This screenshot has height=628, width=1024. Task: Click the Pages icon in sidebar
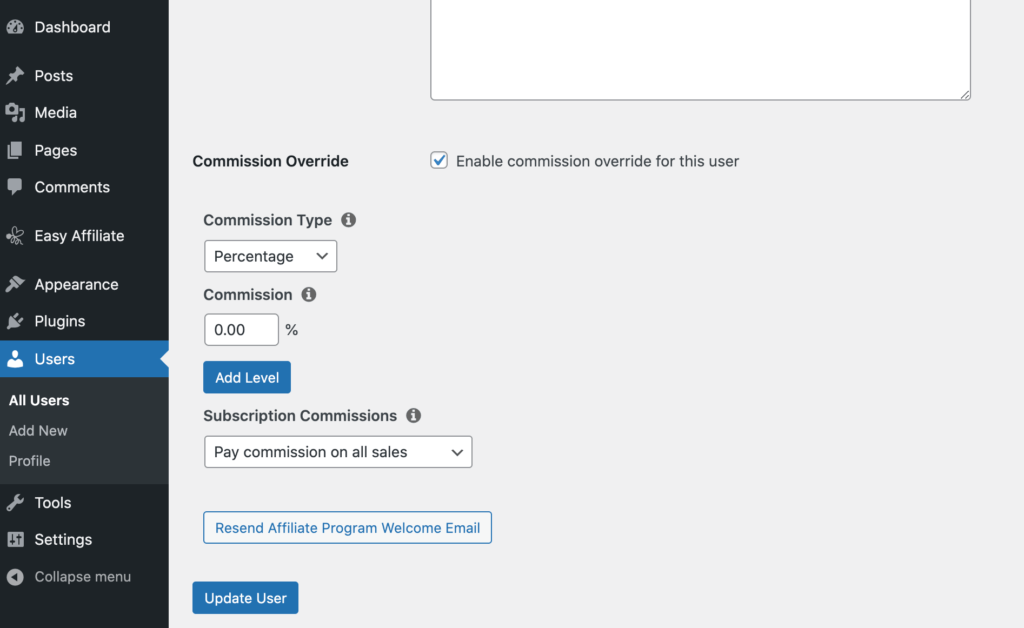[x=15, y=150]
